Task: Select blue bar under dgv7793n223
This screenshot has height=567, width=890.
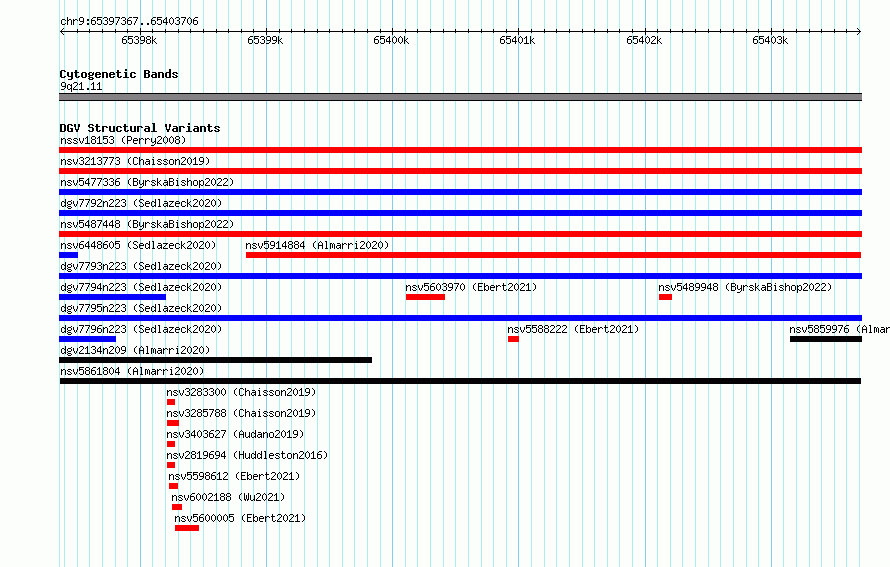Action: (x=460, y=276)
